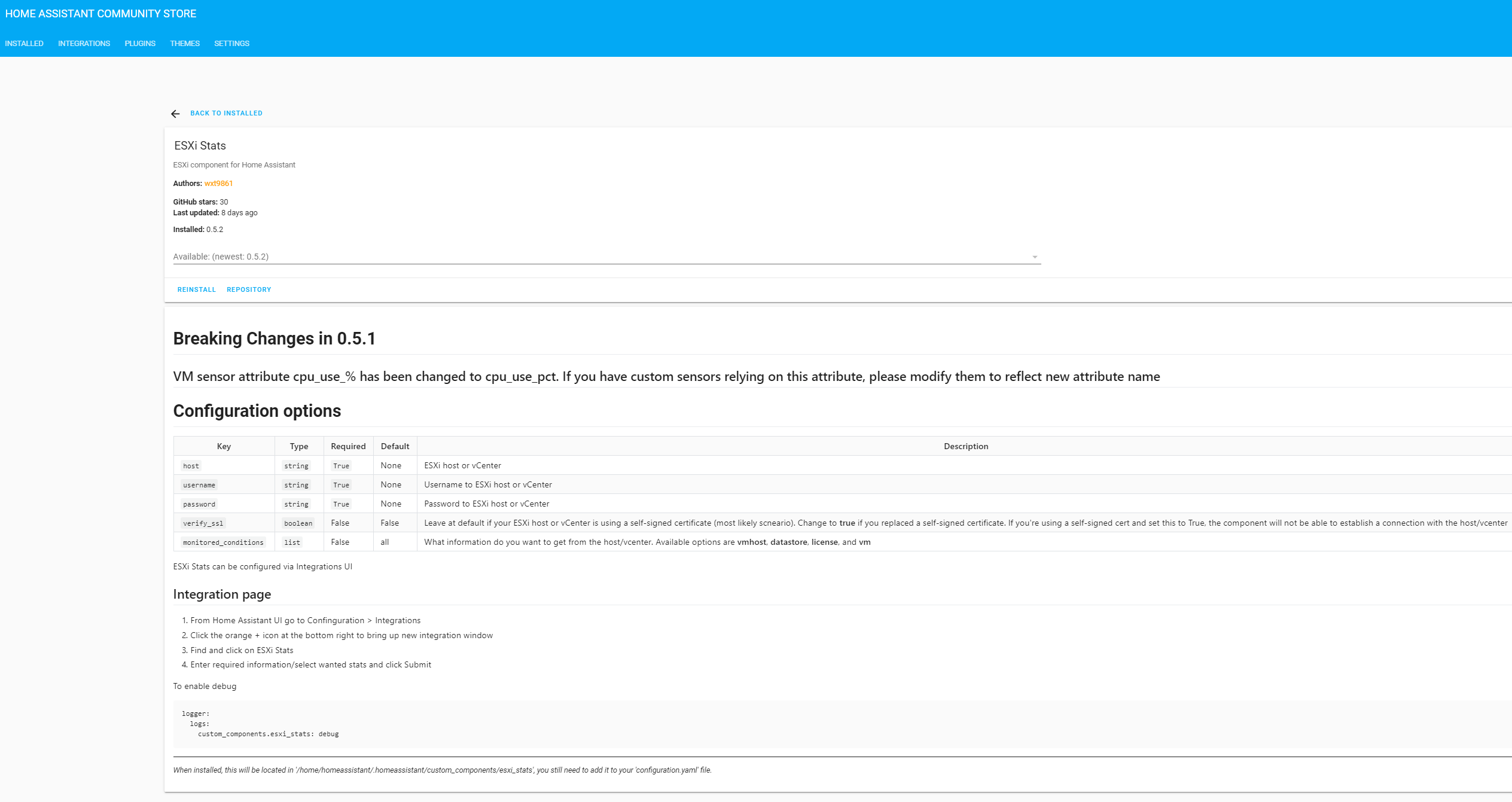This screenshot has width=1512, height=802.
Task: Click the verify_ssl key cell in the table
Action: click(x=203, y=523)
